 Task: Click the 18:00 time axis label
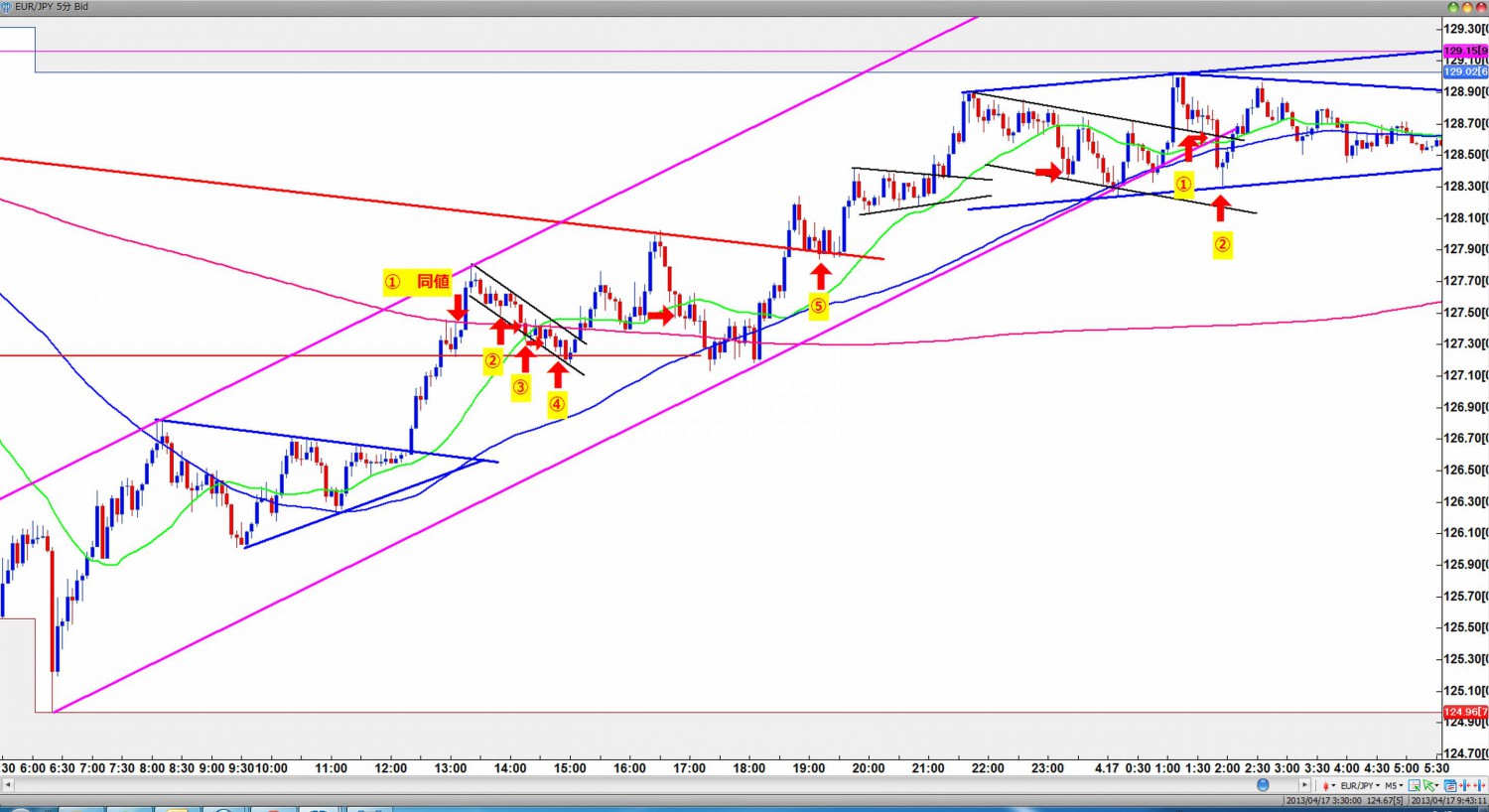pos(748,767)
